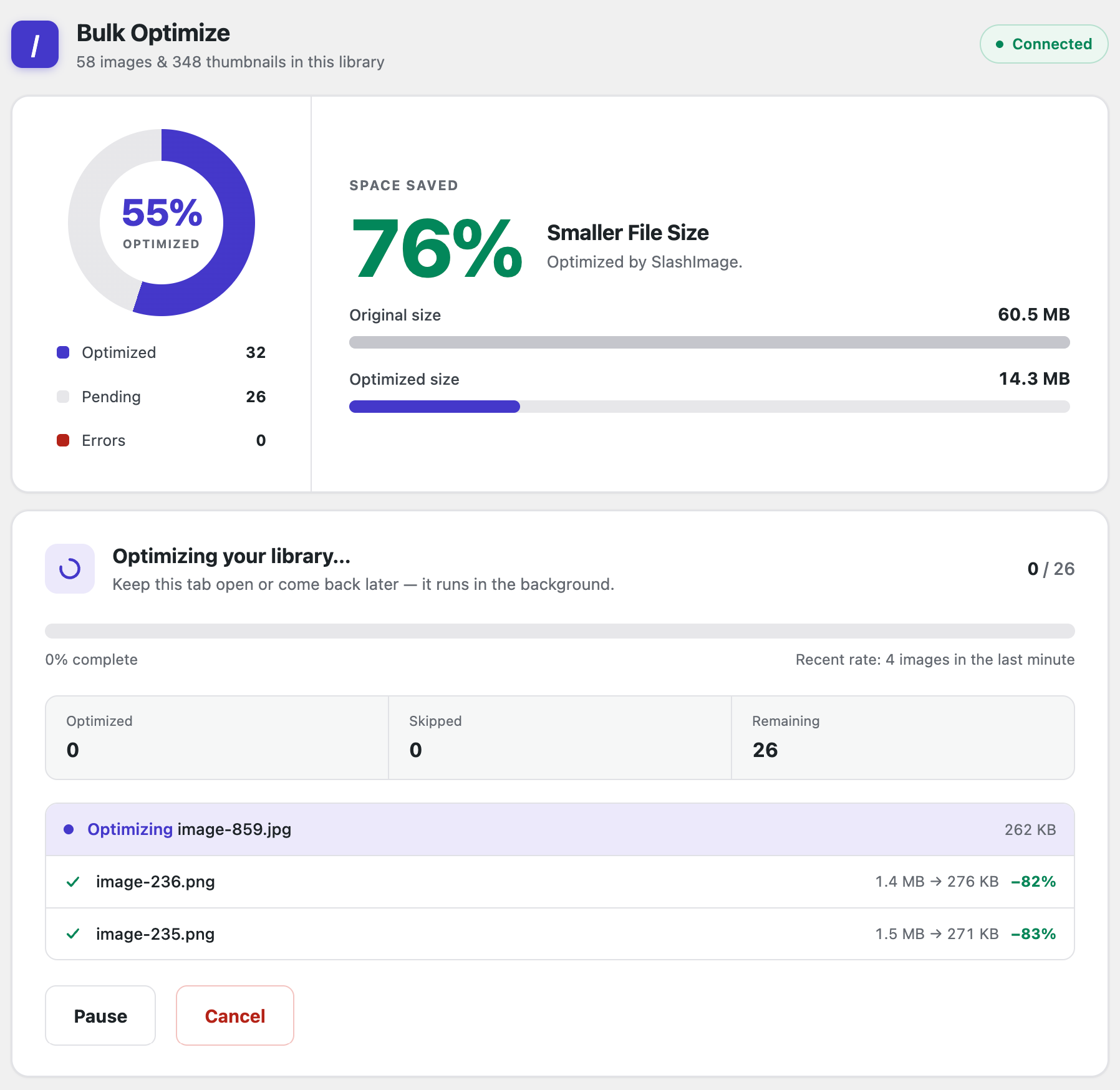
Task: Cancel the bulk optimization
Action: 235,1016
